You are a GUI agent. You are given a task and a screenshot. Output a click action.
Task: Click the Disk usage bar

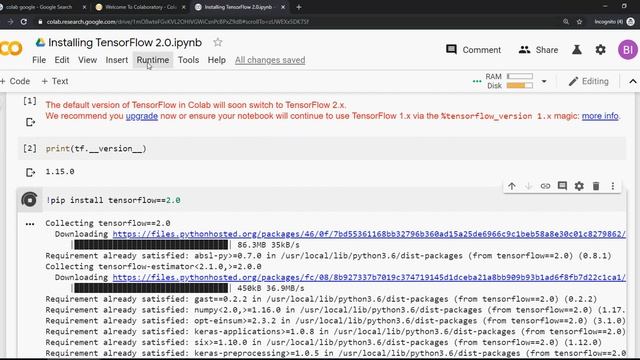pos(520,86)
